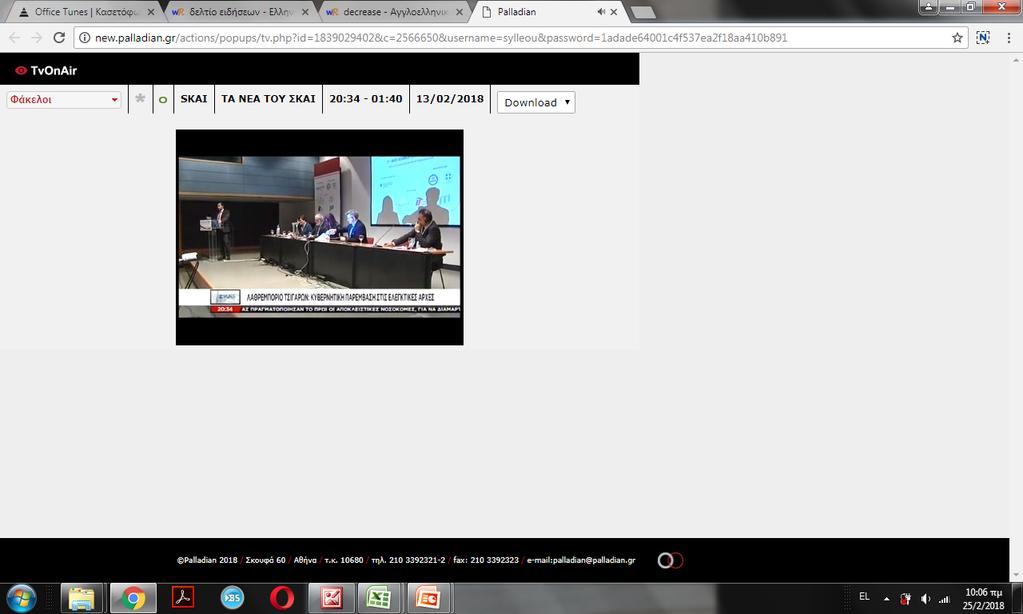Image resolution: width=1023 pixels, height=614 pixels.
Task: Close the decrease tab
Action: pyautogui.click(x=459, y=12)
